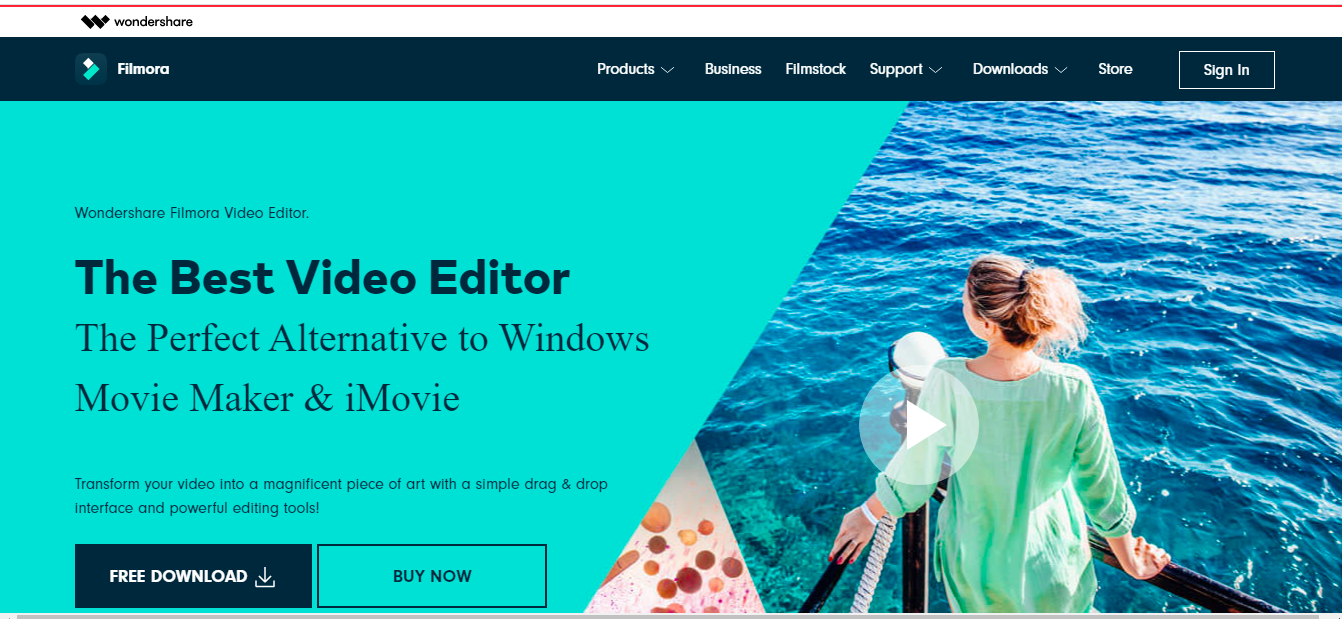Expand the Support menu chevron
Screen dimensions: 1342x619
[x=937, y=70]
